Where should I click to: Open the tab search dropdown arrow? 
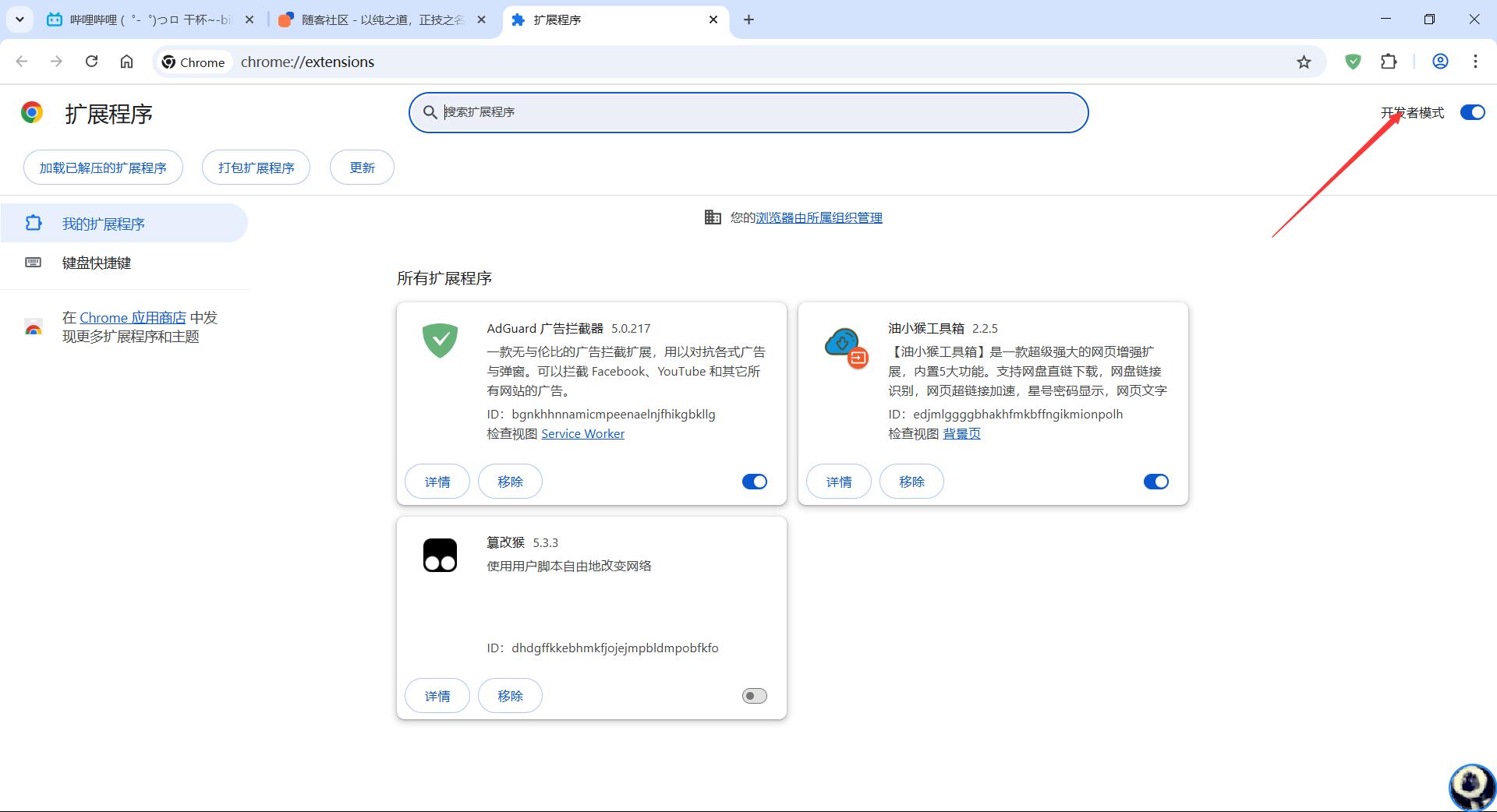point(19,19)
